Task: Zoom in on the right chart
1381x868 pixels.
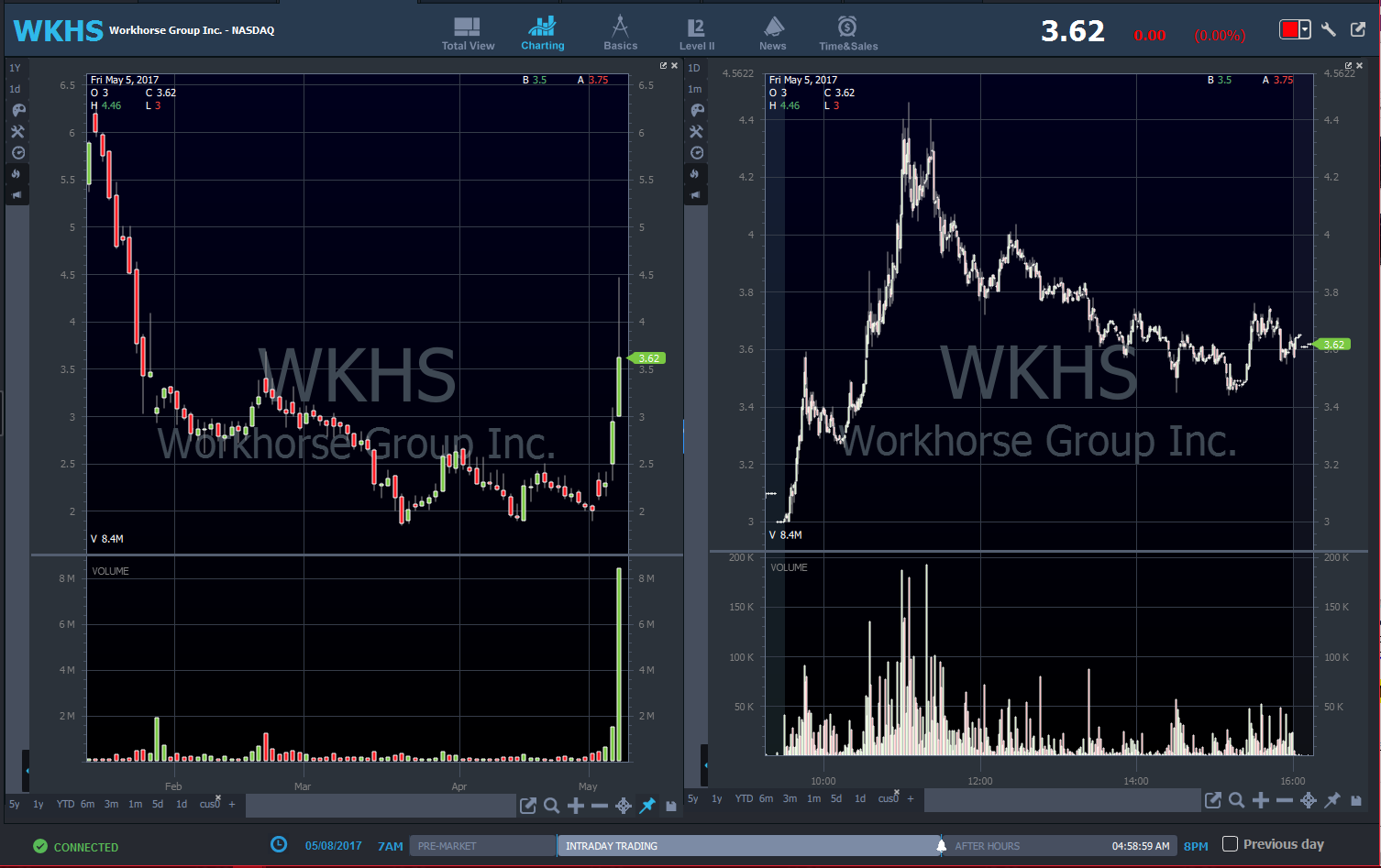Action: point(1261,800)
